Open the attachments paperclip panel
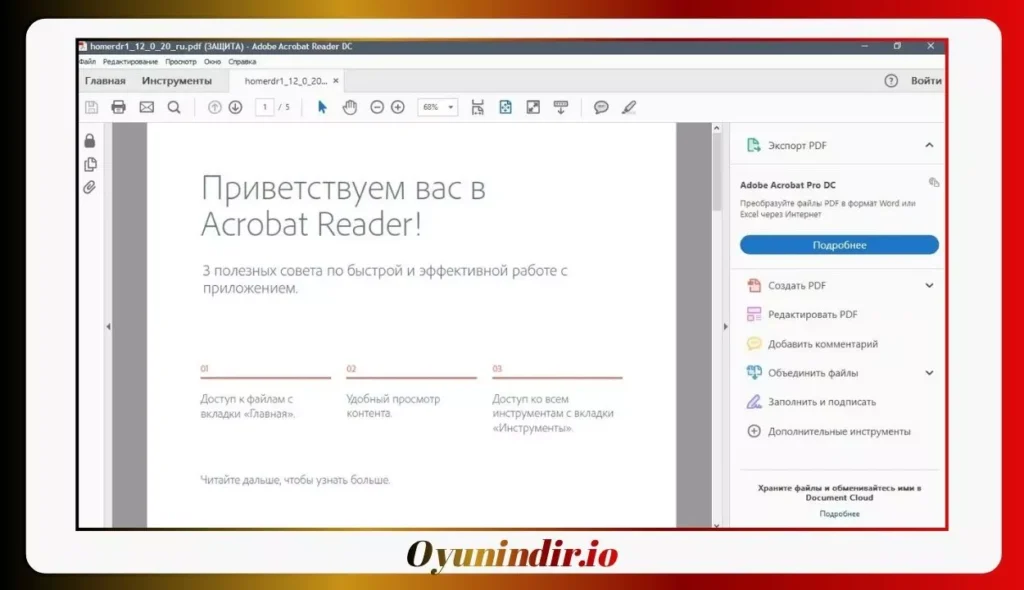1024x590 pixels. click(90, 188)
